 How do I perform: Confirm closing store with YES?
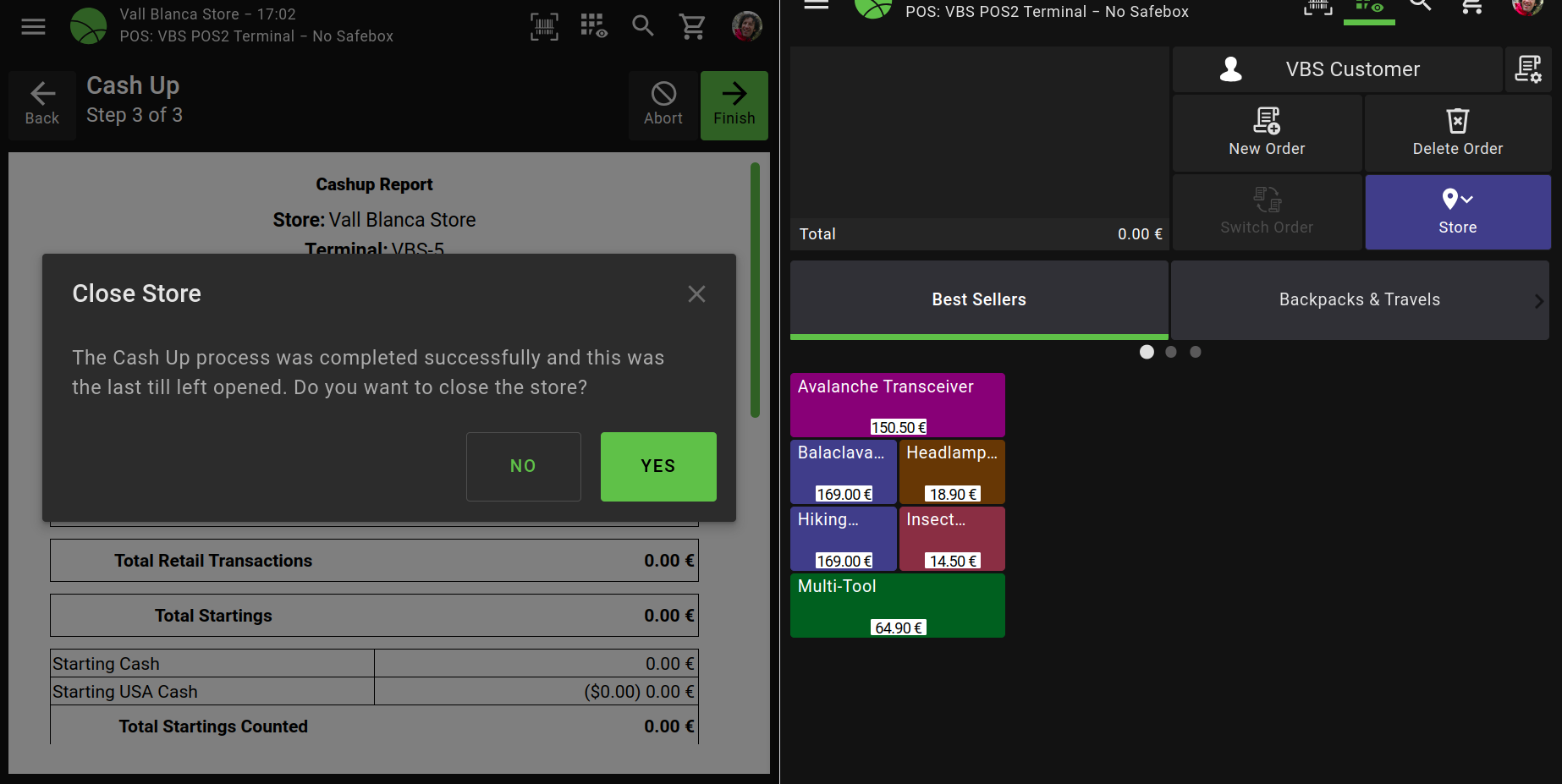(x=657, y=466)
